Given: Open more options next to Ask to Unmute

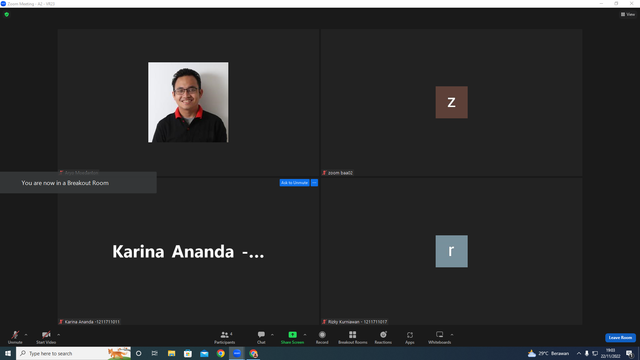Looking at the screenshot, I should 314,182.
